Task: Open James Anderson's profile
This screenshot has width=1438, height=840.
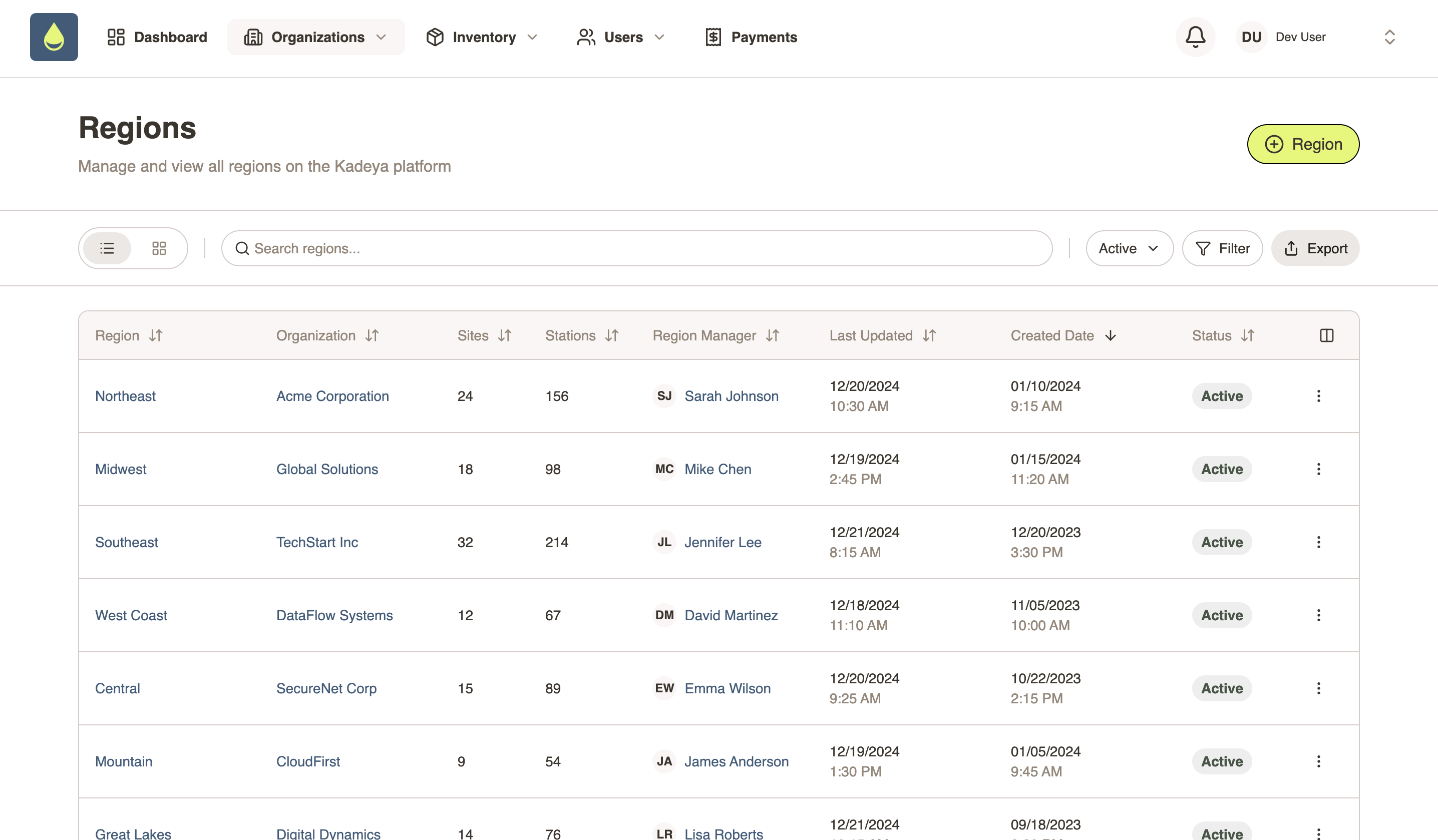Action: 737,761
